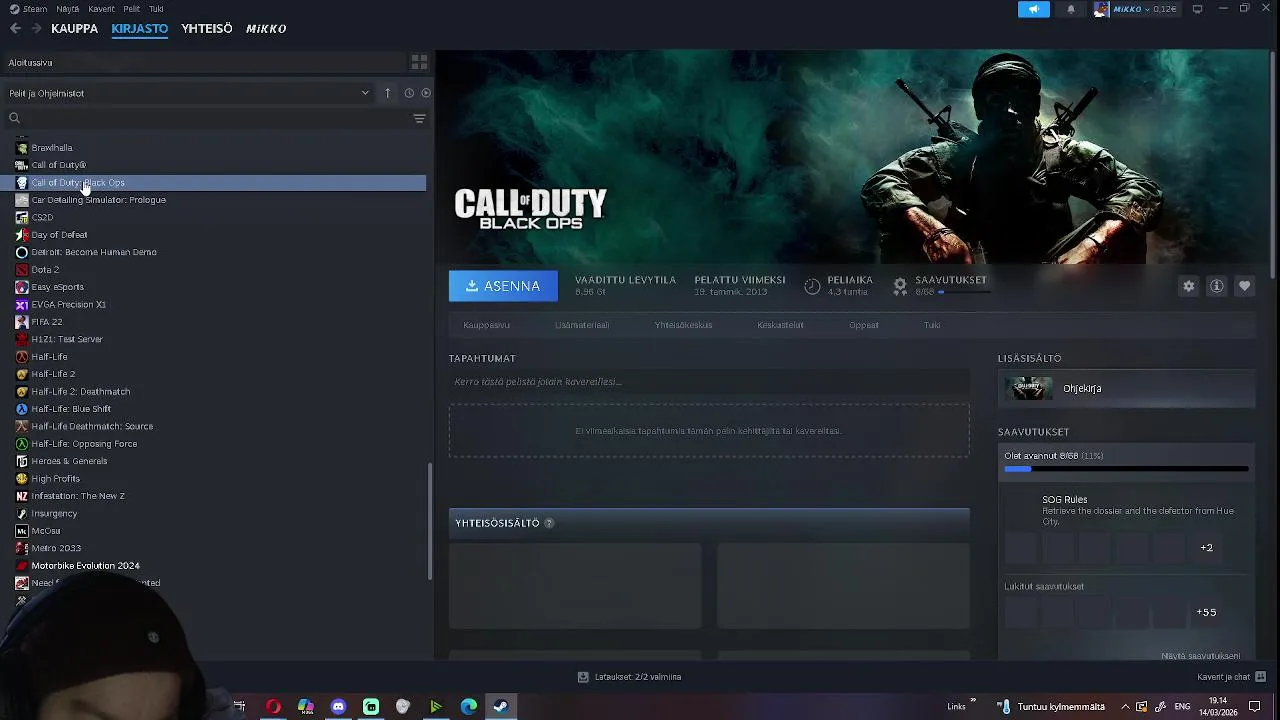
Task: Click the Aloitussivu home link
Action: pos(30,62)
